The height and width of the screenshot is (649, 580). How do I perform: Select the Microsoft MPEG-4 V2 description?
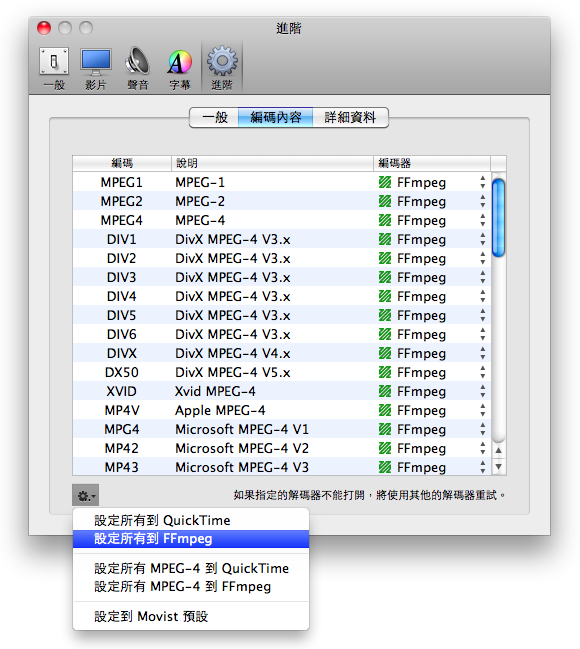coord(242,448)
